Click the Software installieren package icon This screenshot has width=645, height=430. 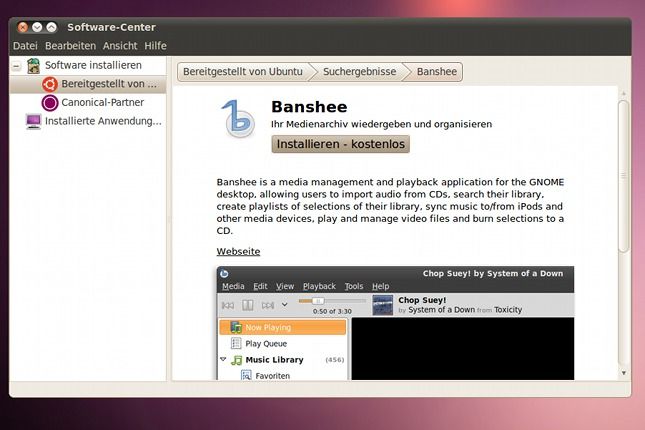tap(33, 65)
